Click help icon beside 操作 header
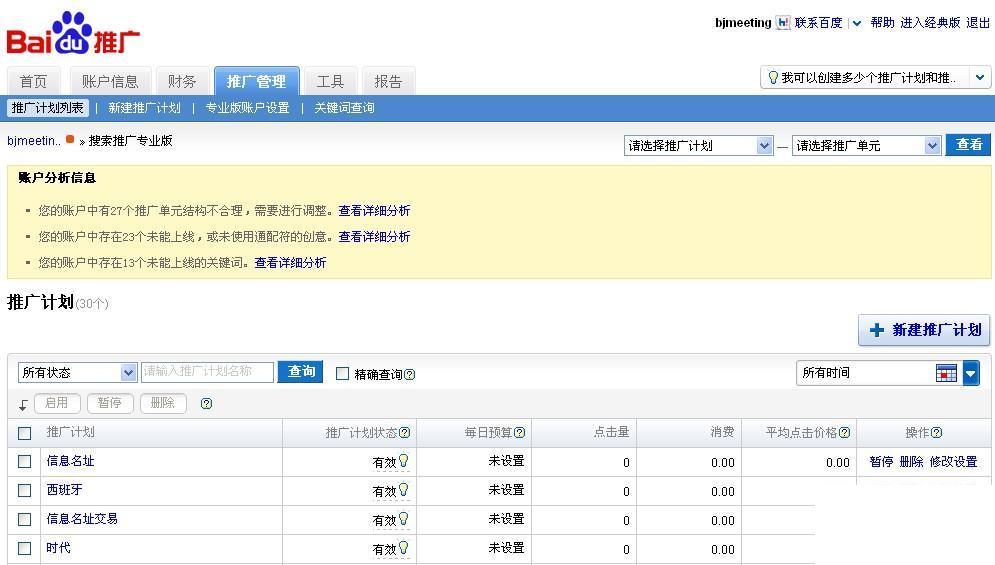 [x=936, y=432]
